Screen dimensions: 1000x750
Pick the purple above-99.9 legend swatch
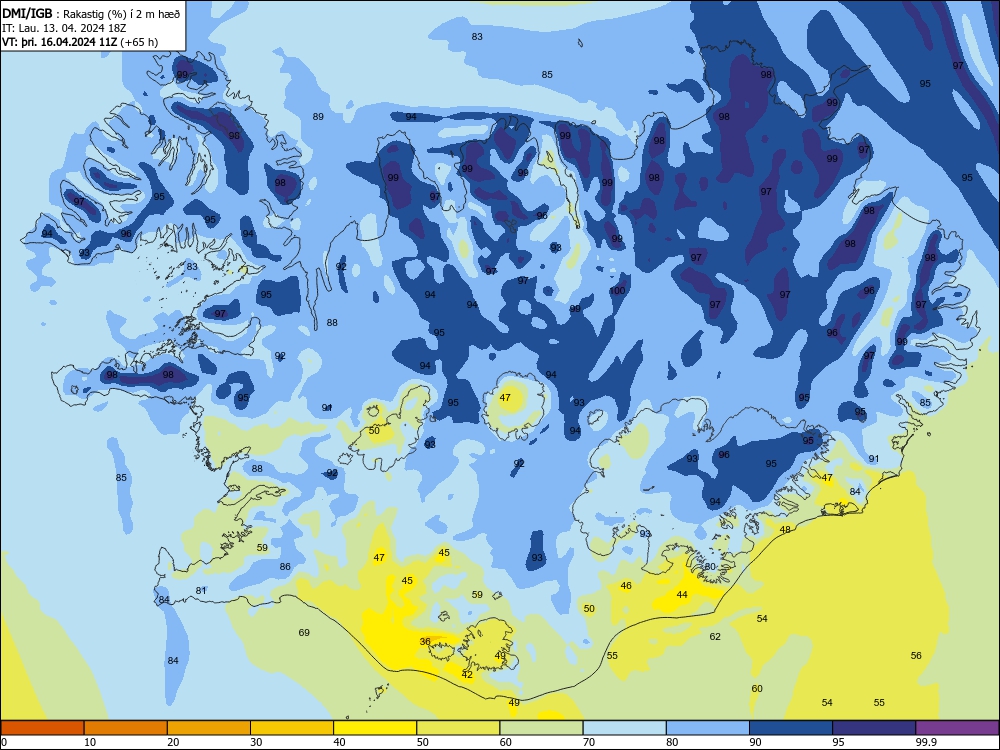pyautogui.click(x=957, y=728)
